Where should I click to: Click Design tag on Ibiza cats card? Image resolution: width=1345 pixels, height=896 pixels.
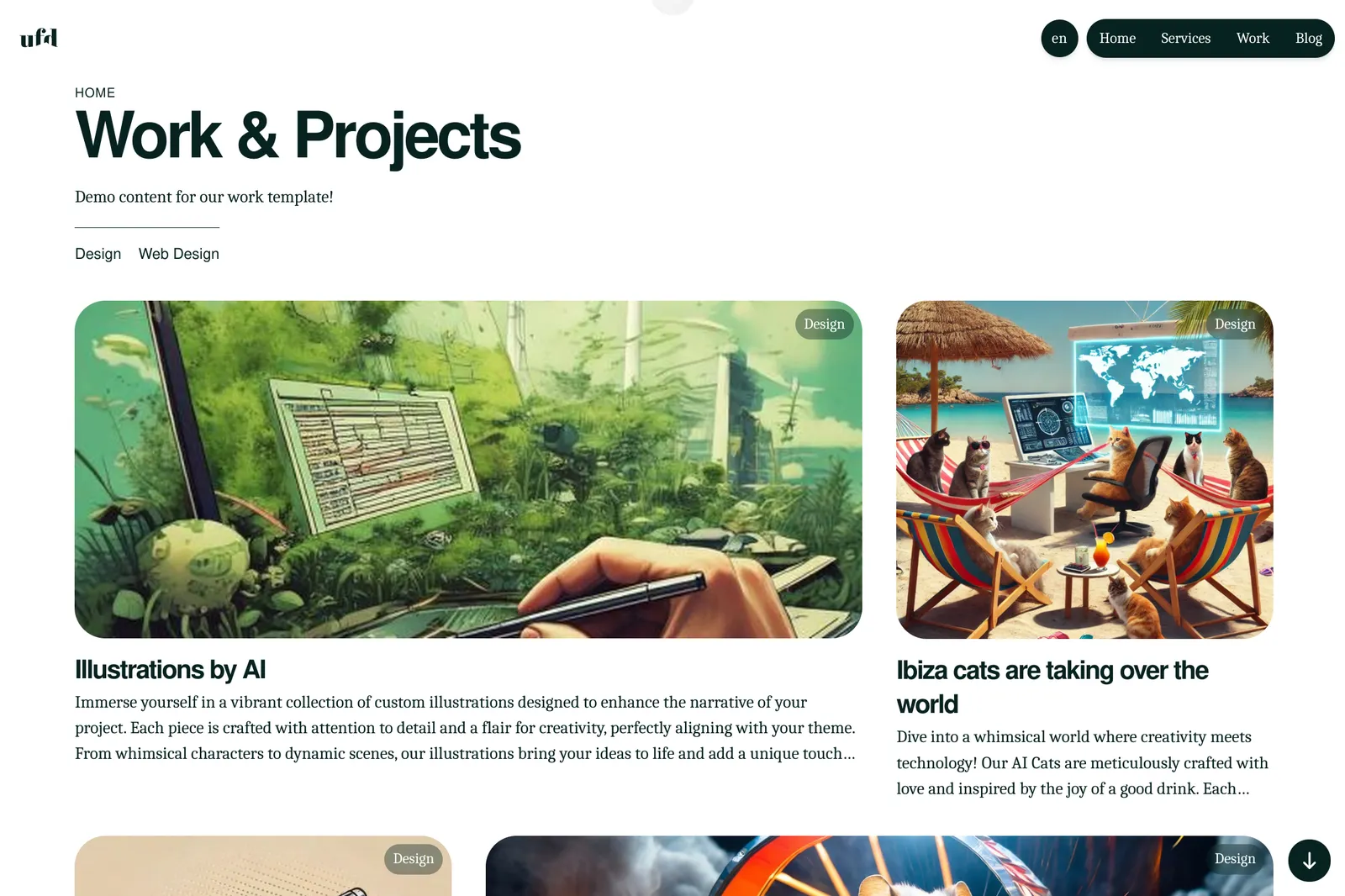click(x=1235, y=324)
